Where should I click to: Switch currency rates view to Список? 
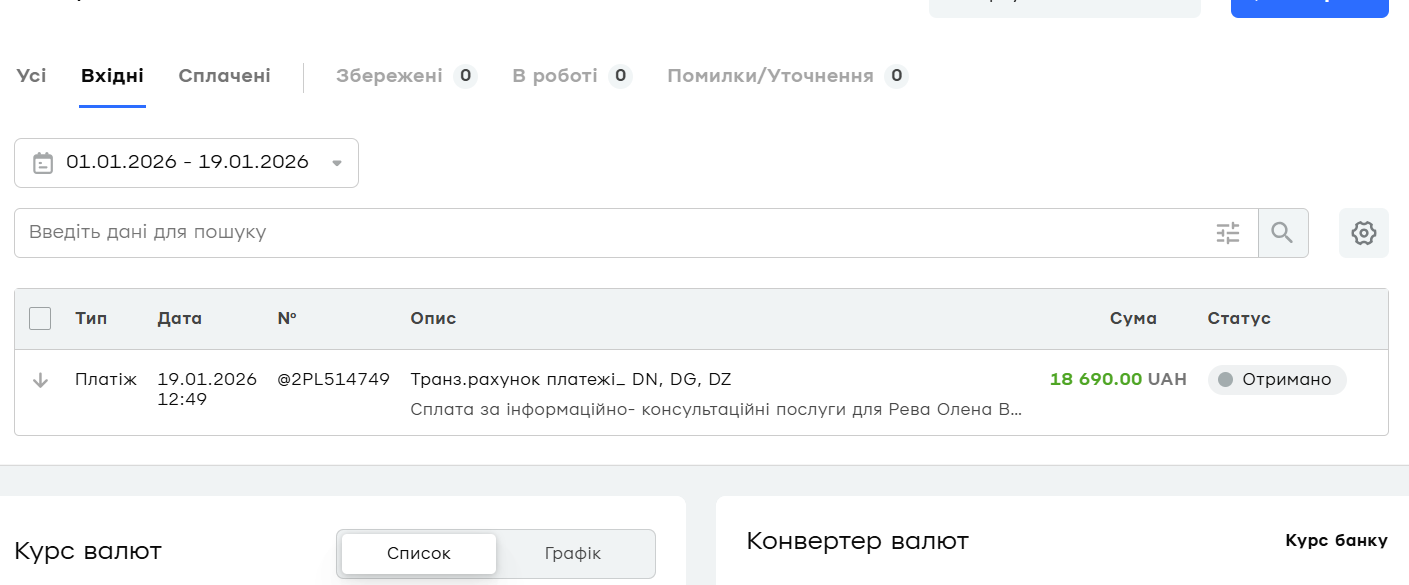[419, 553]
